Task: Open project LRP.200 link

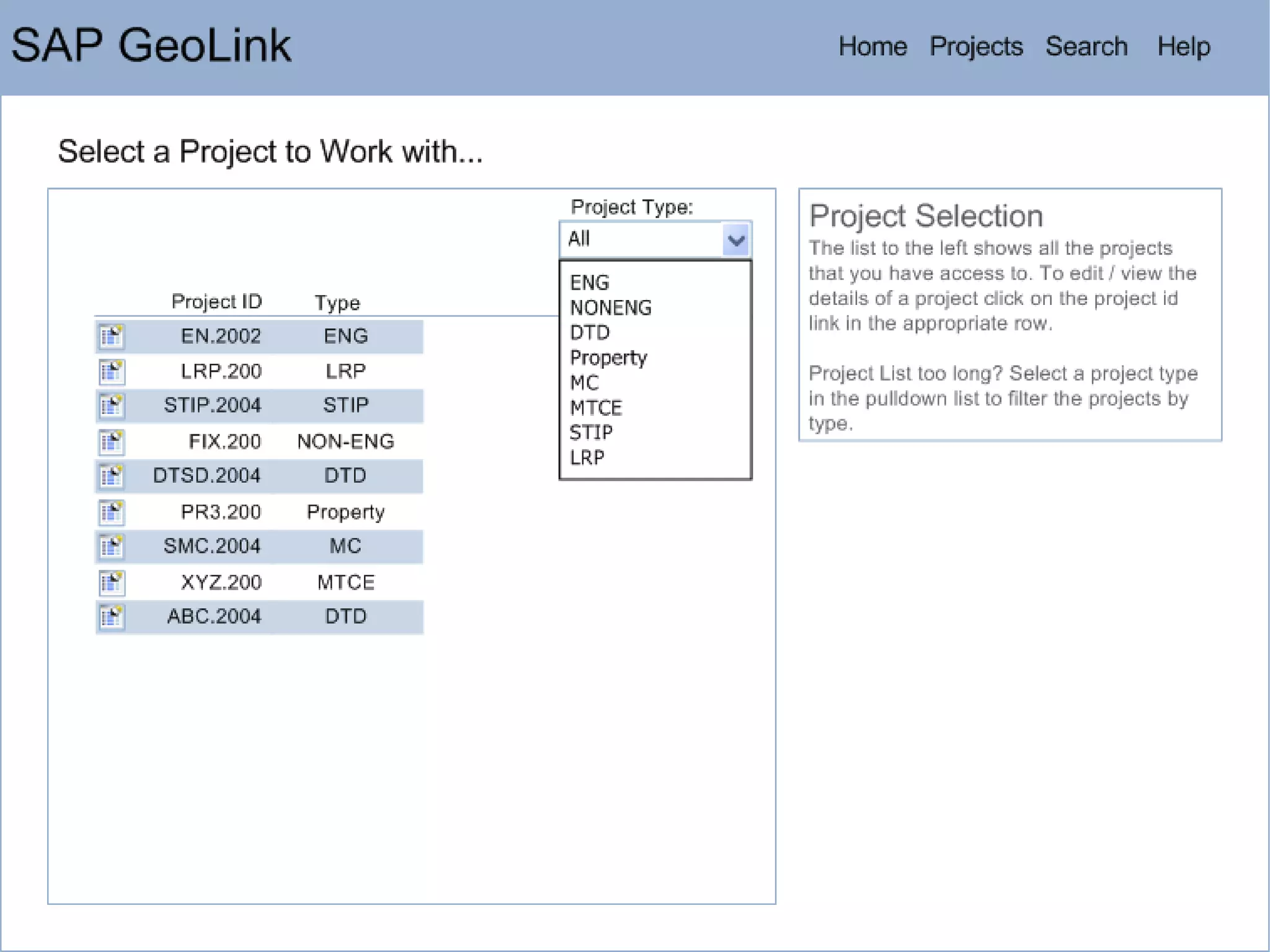Action: [221, 371]
